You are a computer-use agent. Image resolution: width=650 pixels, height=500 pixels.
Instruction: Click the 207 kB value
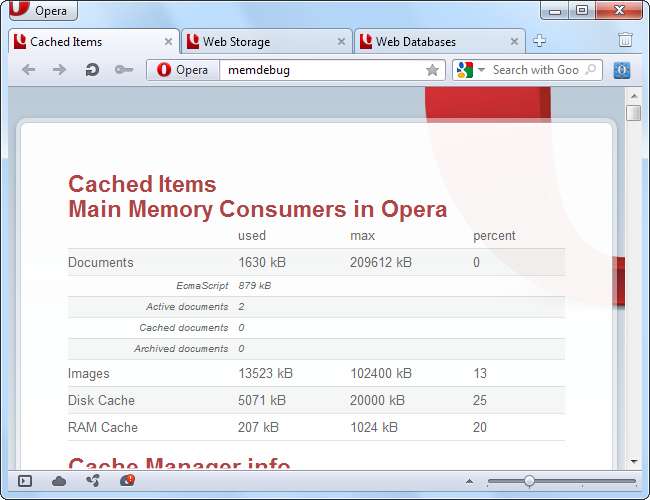(258, 427)
